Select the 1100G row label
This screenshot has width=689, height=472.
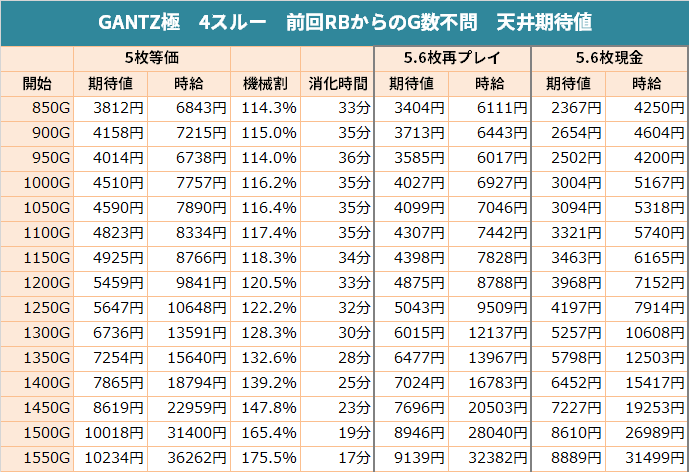click(x=37, y=233)
